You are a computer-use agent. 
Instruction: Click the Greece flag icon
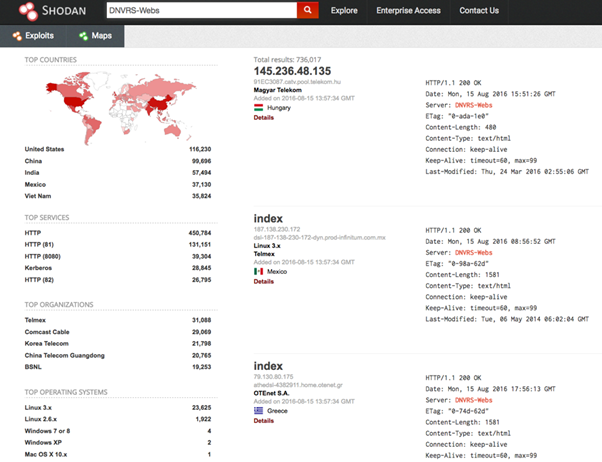(x=258, y=411)
